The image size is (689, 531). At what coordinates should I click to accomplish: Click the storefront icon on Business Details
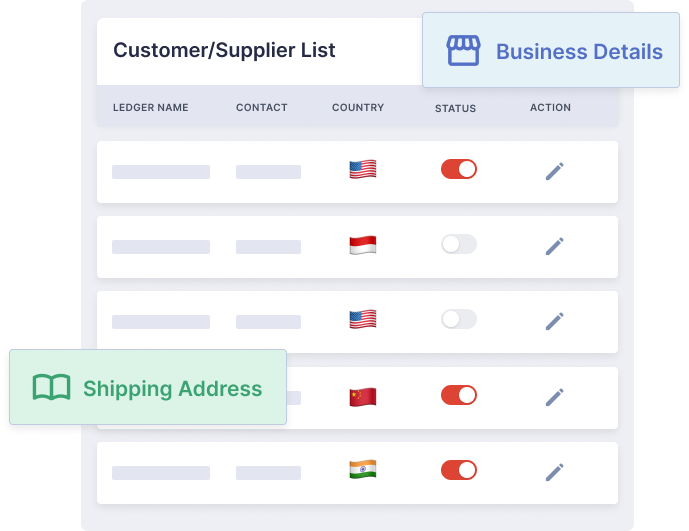click(463, 51)
